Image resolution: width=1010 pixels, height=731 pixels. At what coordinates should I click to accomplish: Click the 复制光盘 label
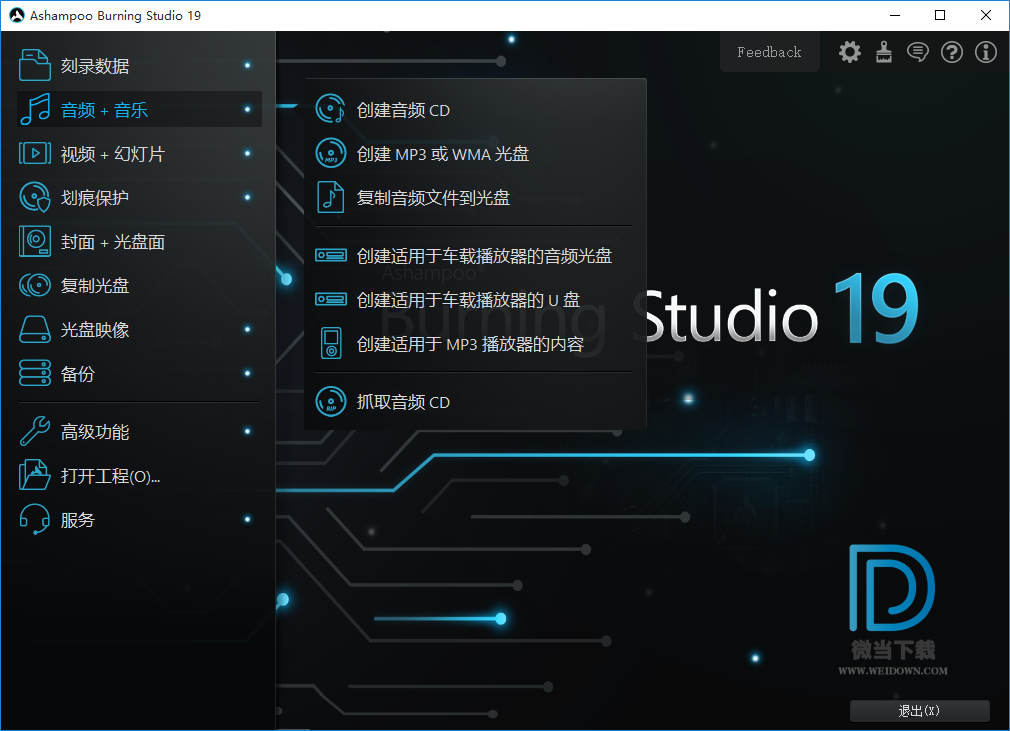pyautogui.click(x=95, y=286)
